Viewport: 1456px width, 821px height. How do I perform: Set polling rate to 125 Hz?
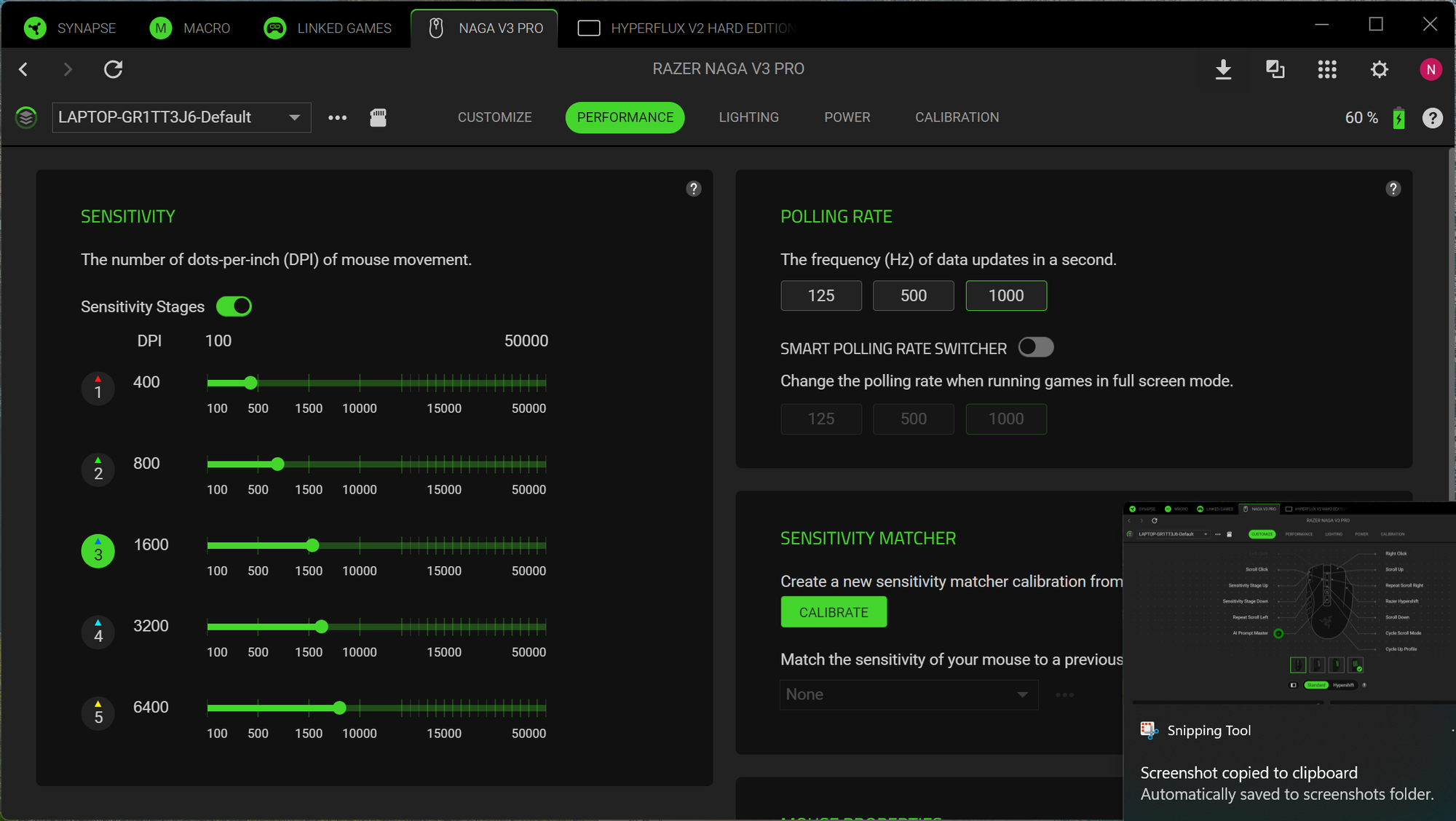point(821,296)
